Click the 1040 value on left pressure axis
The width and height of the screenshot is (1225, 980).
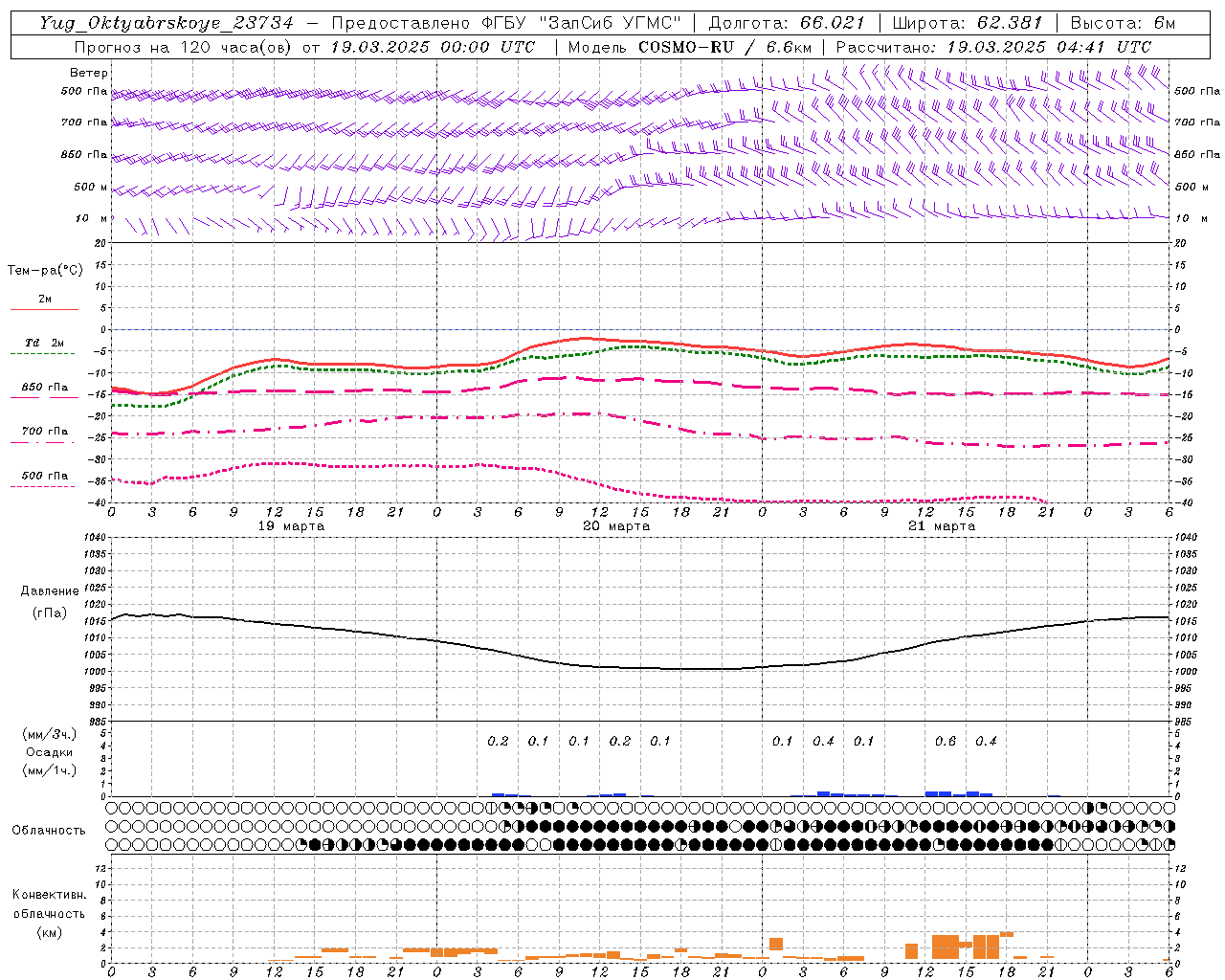coord(93,538)
